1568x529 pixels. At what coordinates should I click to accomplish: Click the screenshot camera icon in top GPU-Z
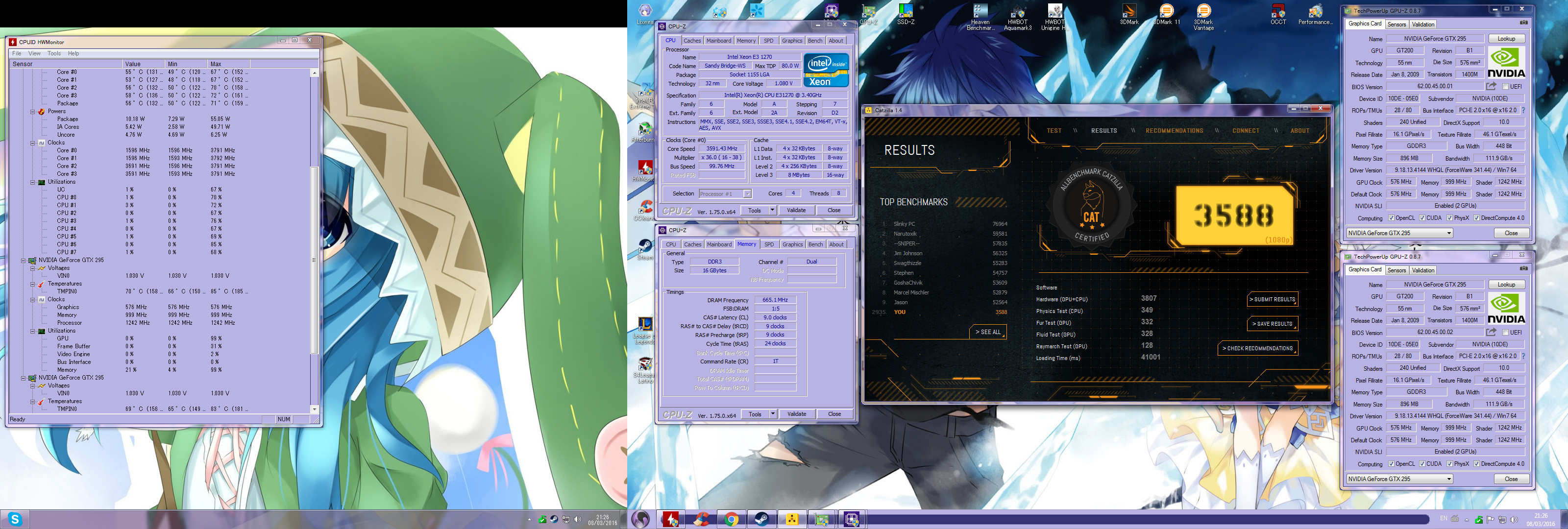click(1523, 23)
